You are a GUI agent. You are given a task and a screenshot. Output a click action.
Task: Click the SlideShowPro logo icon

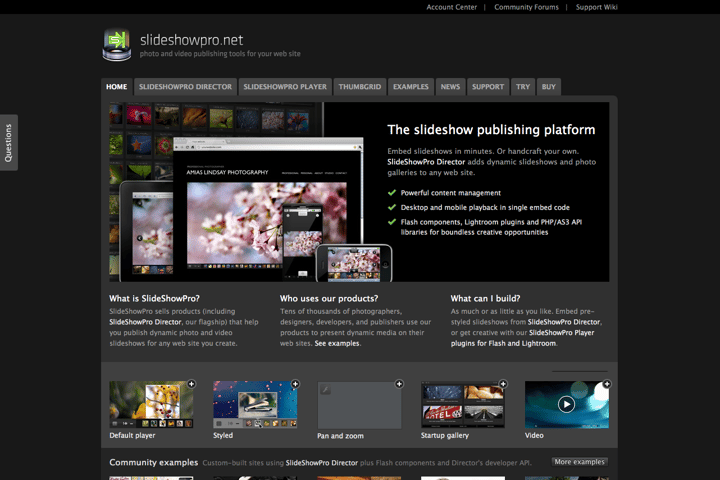117,45
